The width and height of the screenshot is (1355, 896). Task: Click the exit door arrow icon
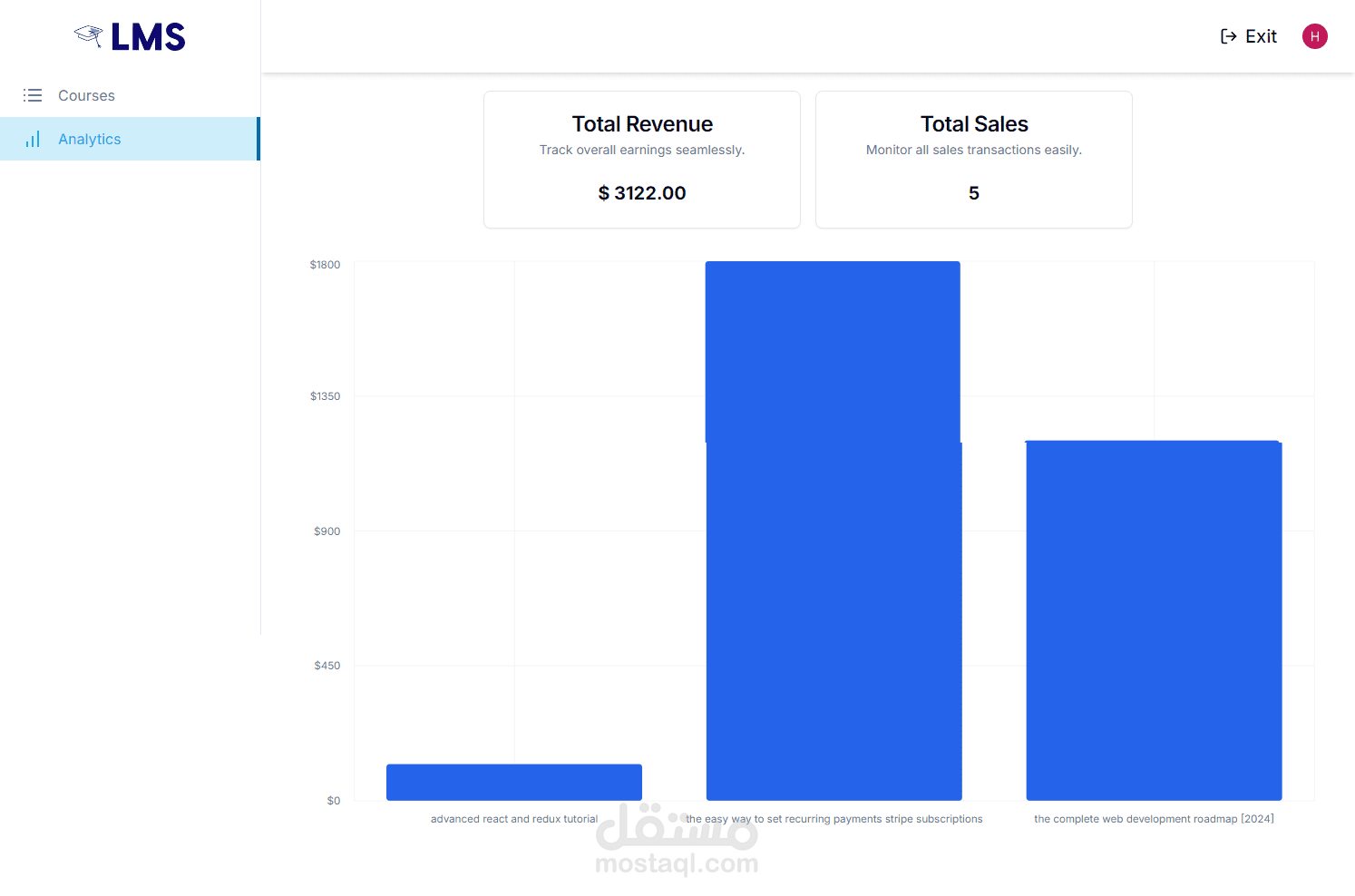[1229, 36]
